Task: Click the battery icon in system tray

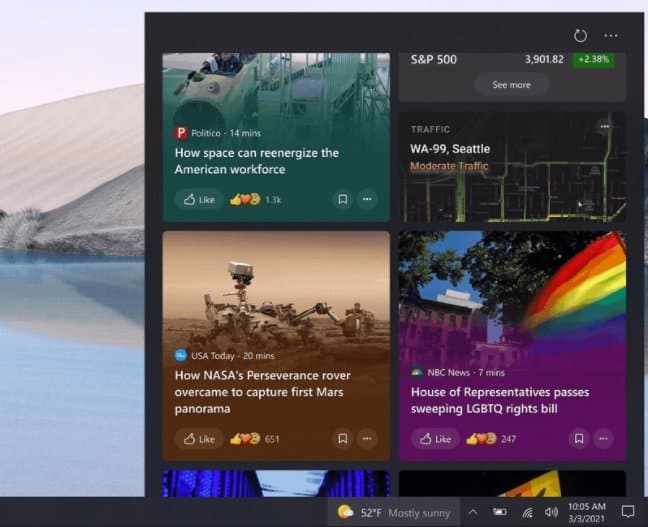Action: (500, 513)
